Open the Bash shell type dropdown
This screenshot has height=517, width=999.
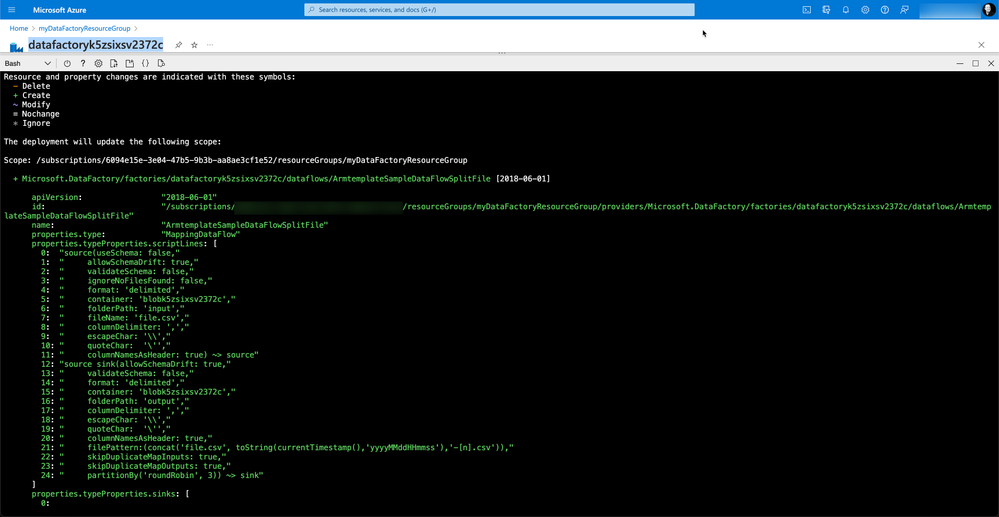tap(28, 64)
